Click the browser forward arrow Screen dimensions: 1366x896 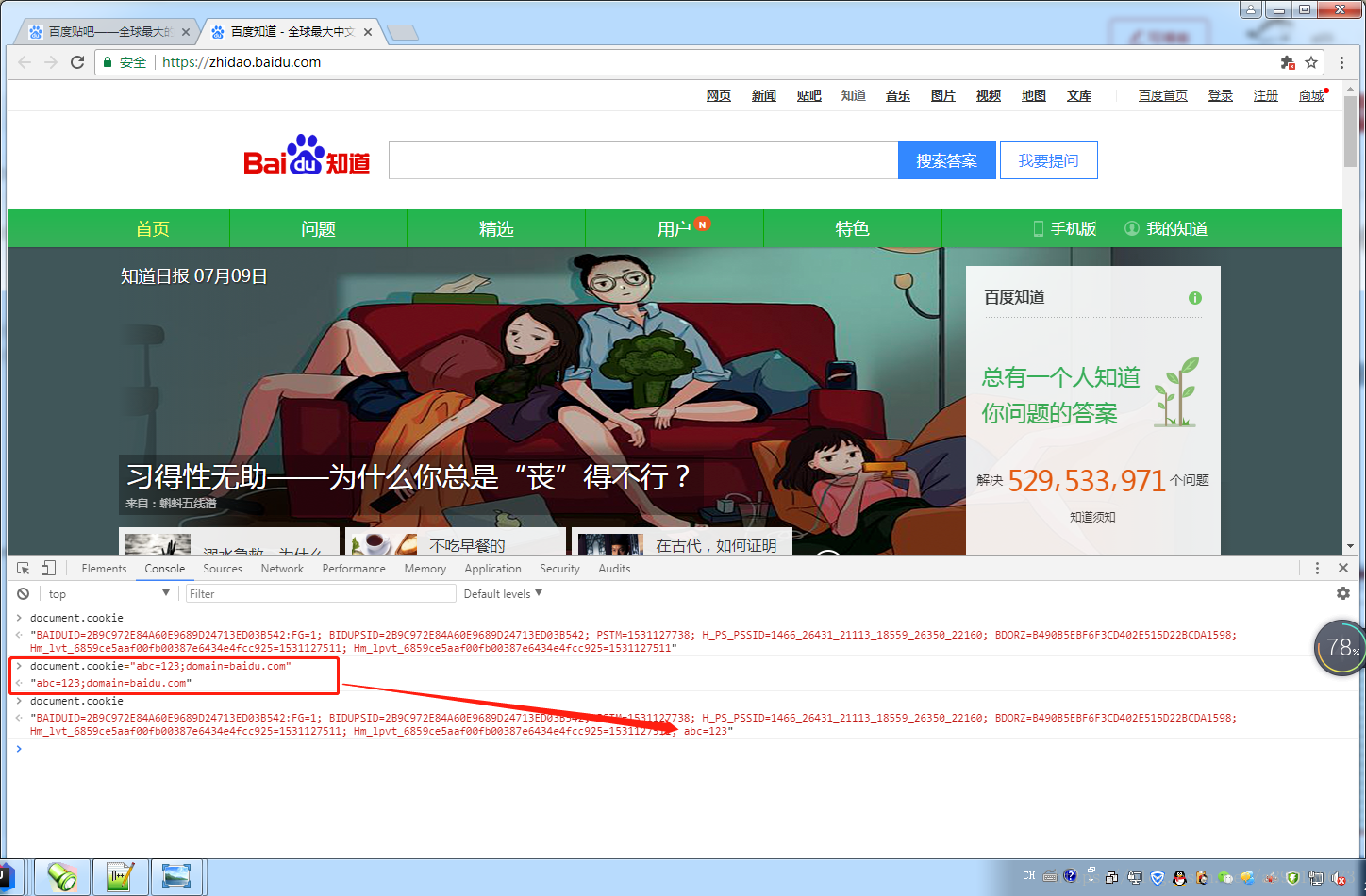click(51, 62)
